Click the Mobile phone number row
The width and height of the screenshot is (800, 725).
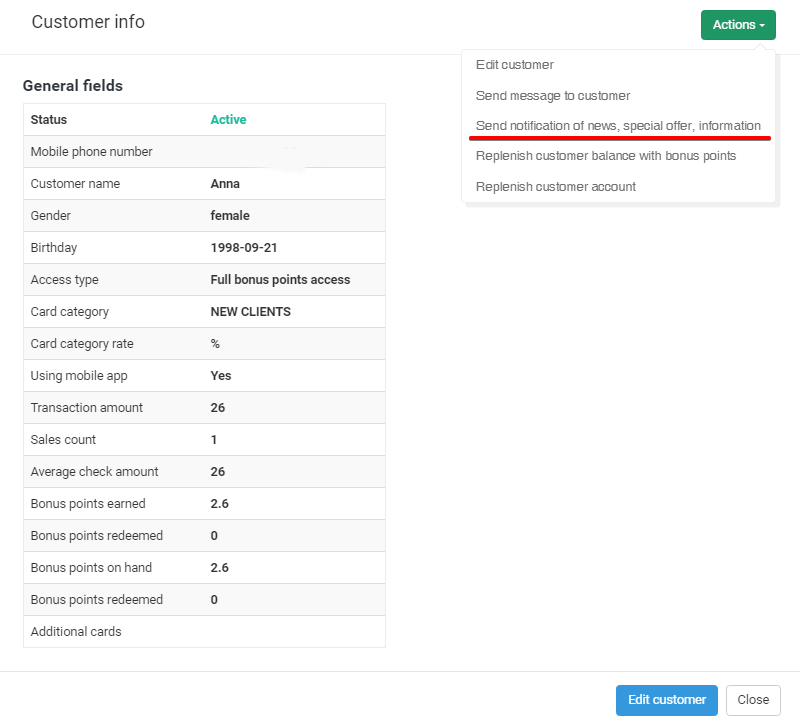coord(204,152)
